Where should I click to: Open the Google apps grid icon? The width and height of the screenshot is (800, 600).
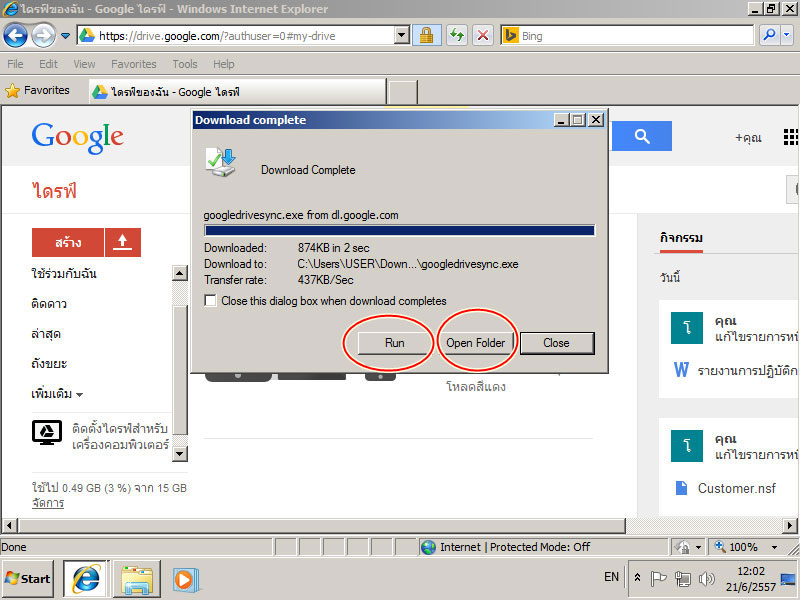click(791, 137)
